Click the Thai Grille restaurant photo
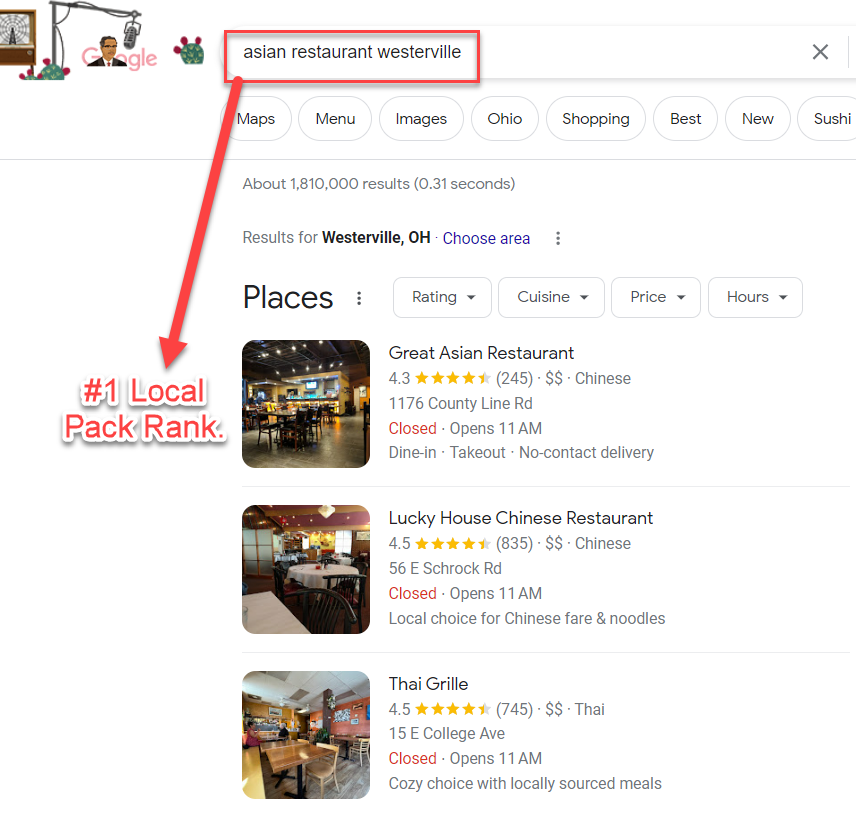Screen dimensions: 856x818 coord(306,734)
